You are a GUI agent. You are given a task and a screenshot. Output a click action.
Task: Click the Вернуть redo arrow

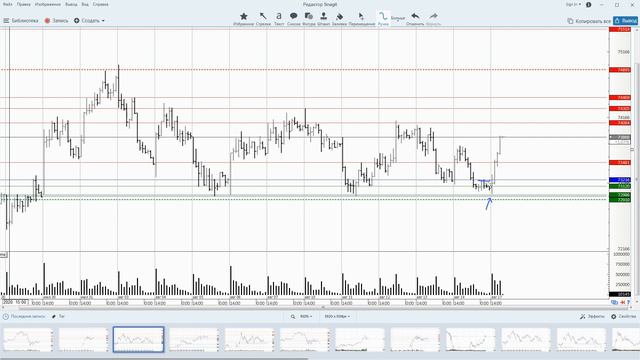(x=433, y=18)
